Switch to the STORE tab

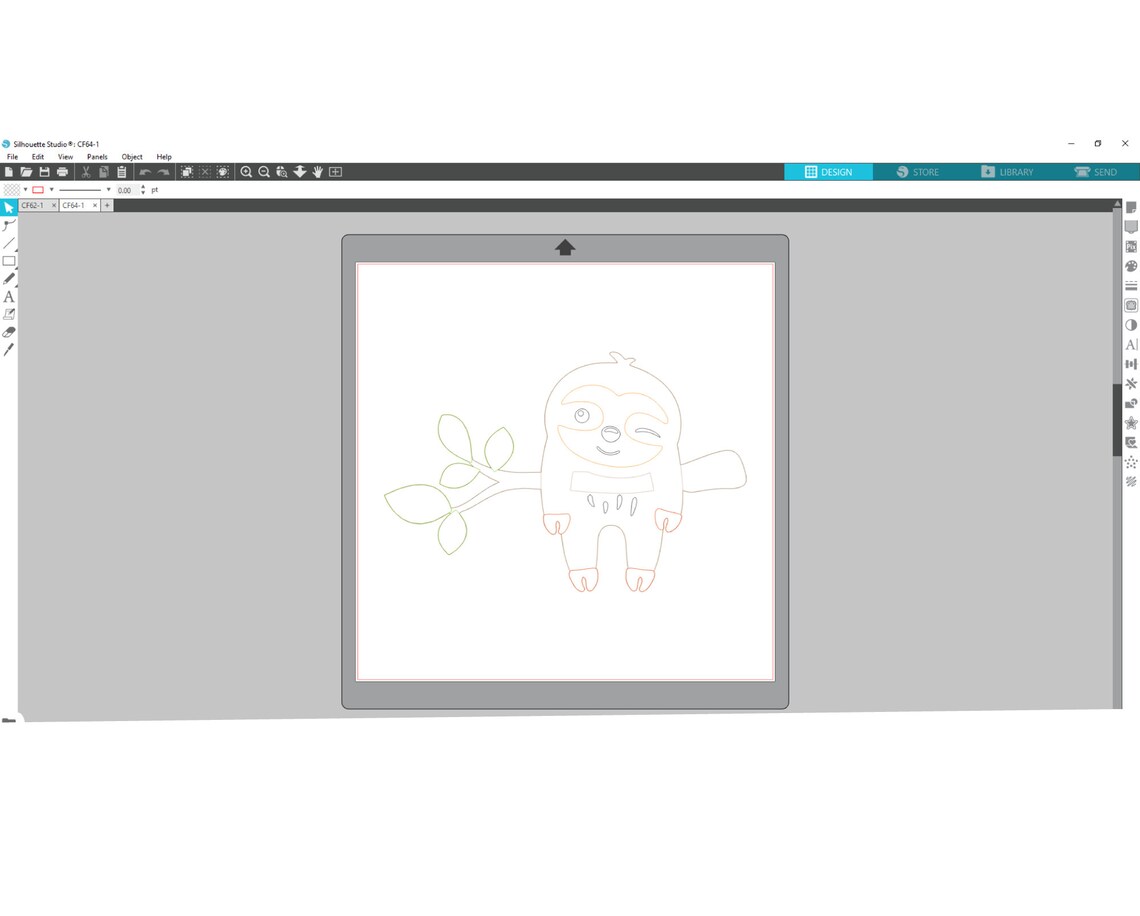pyautogui.click(x=917, y=172)
